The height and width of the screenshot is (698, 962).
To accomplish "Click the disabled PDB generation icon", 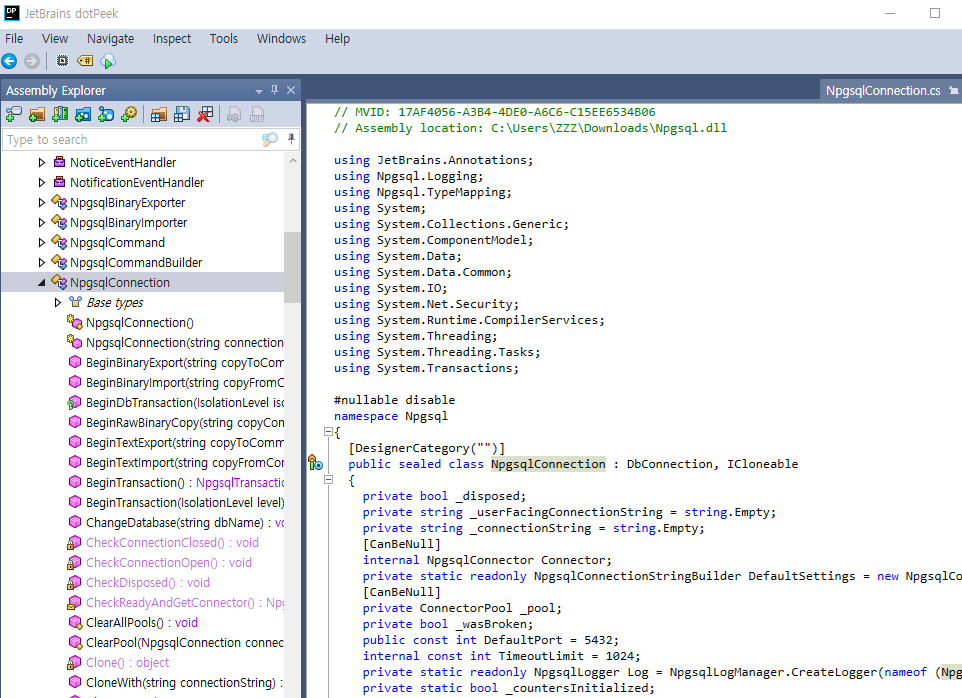I will pyautogui.click(x=256, y=114).
